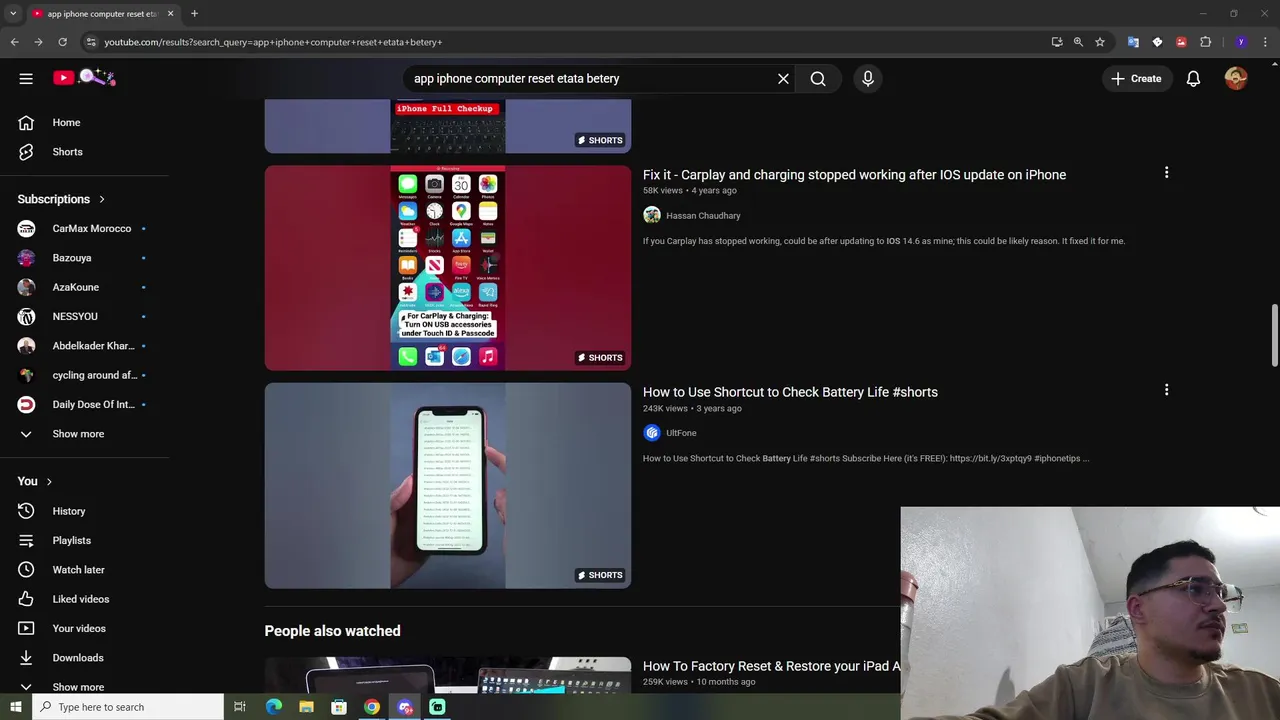Play the Carplay charging video thumbnail
This screenshot has width=1280, height=720.
point(448,268)
